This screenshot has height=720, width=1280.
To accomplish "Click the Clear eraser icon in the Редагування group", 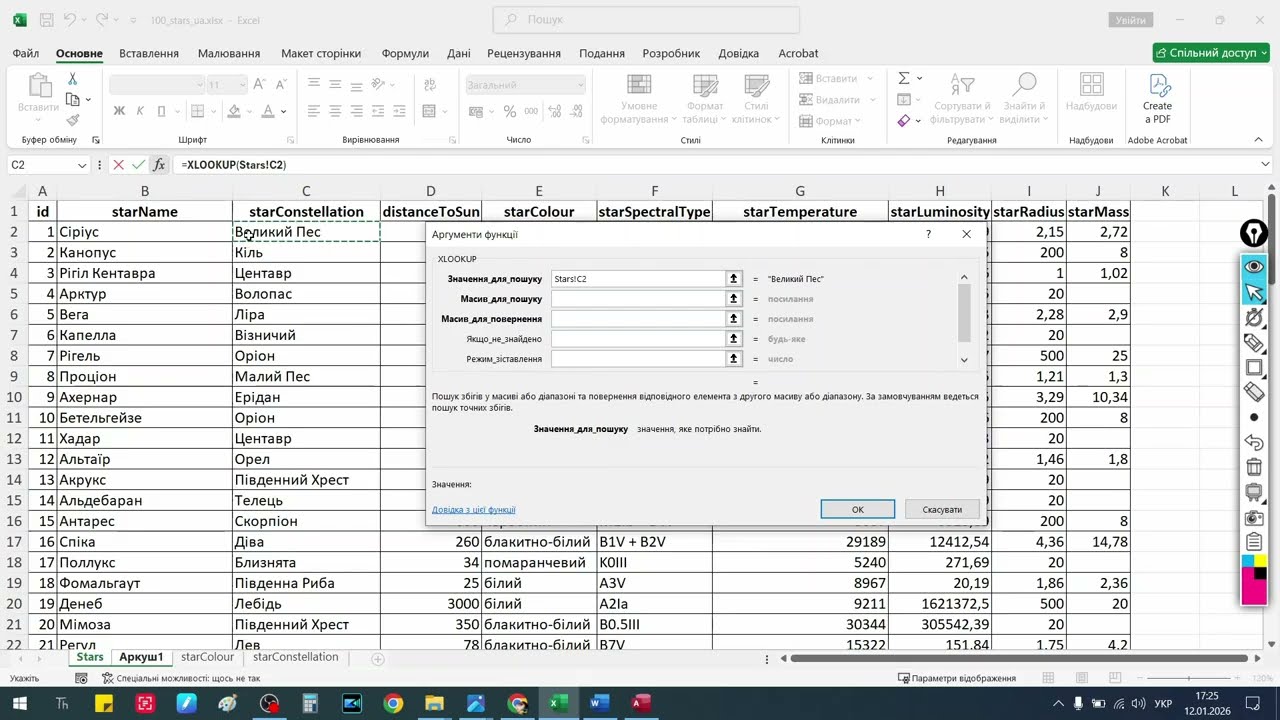I will [904, 120].
